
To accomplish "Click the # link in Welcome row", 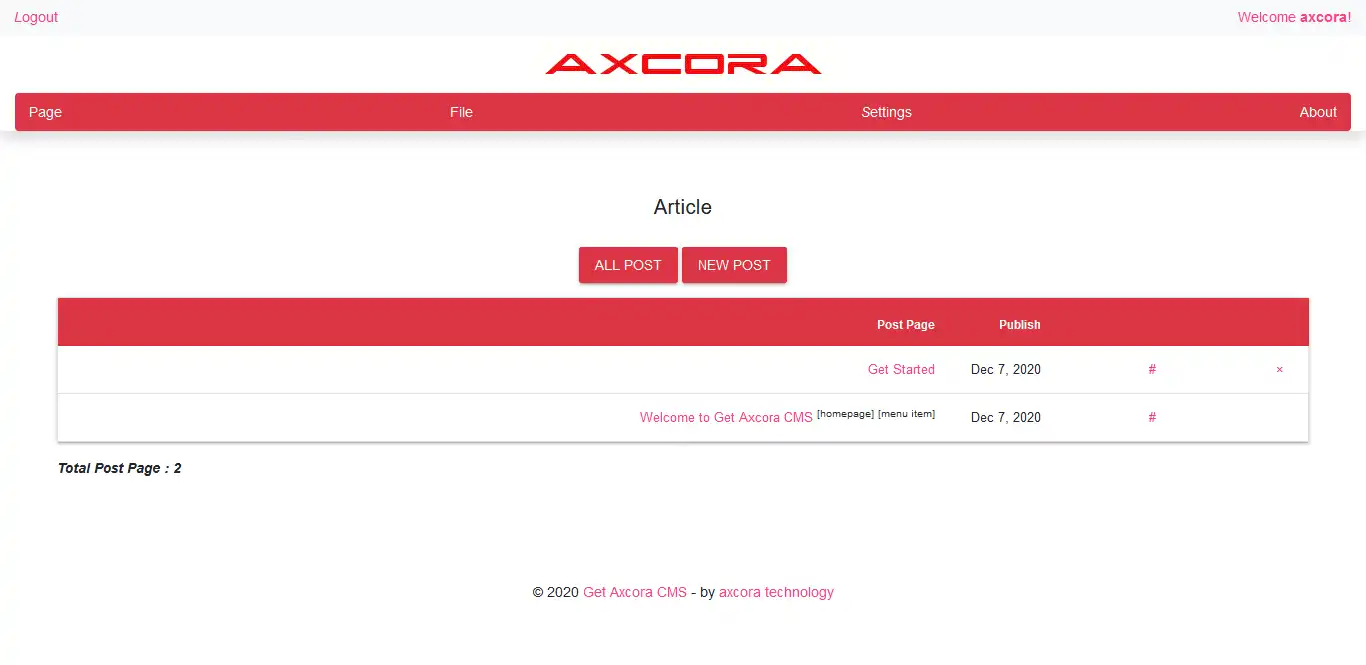I will coord(1152,417).
